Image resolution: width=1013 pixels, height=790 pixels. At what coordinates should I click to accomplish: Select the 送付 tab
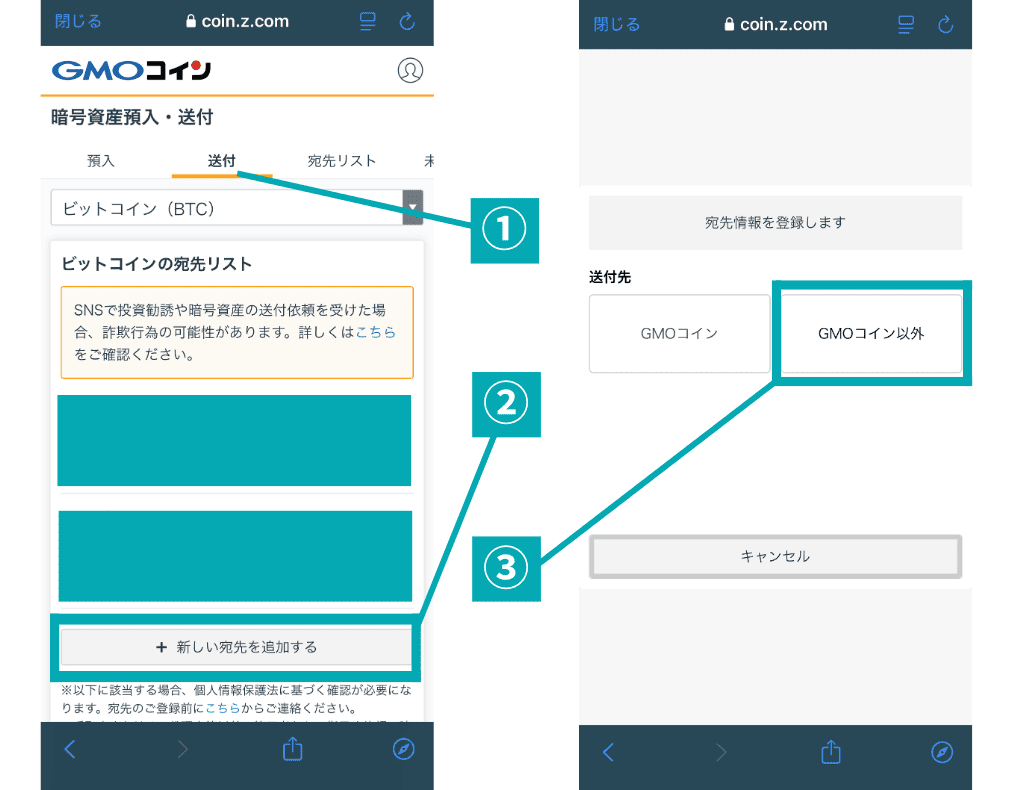click(222, 160)
